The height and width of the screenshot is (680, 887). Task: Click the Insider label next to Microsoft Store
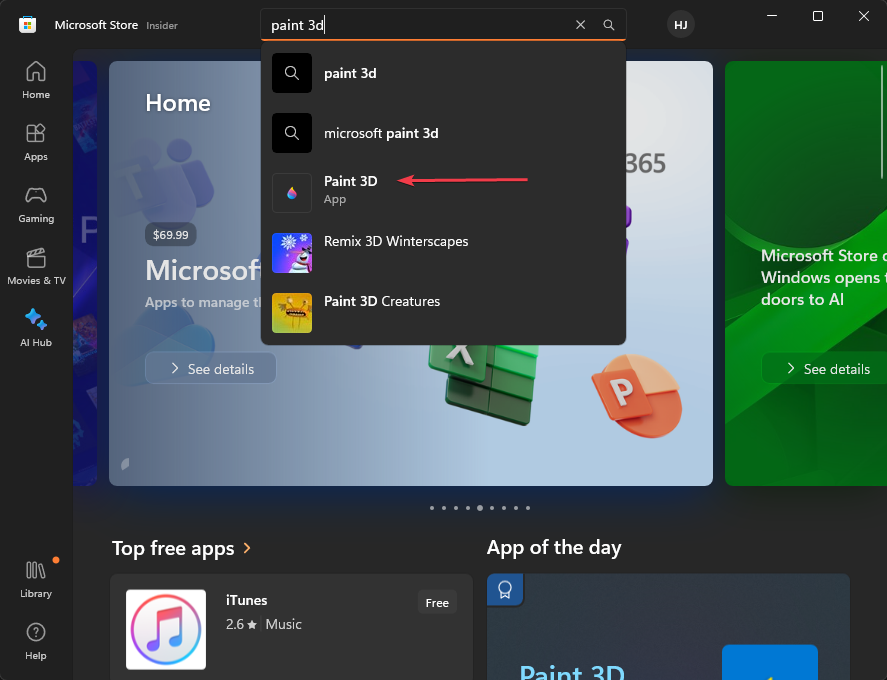pos(162,25)
